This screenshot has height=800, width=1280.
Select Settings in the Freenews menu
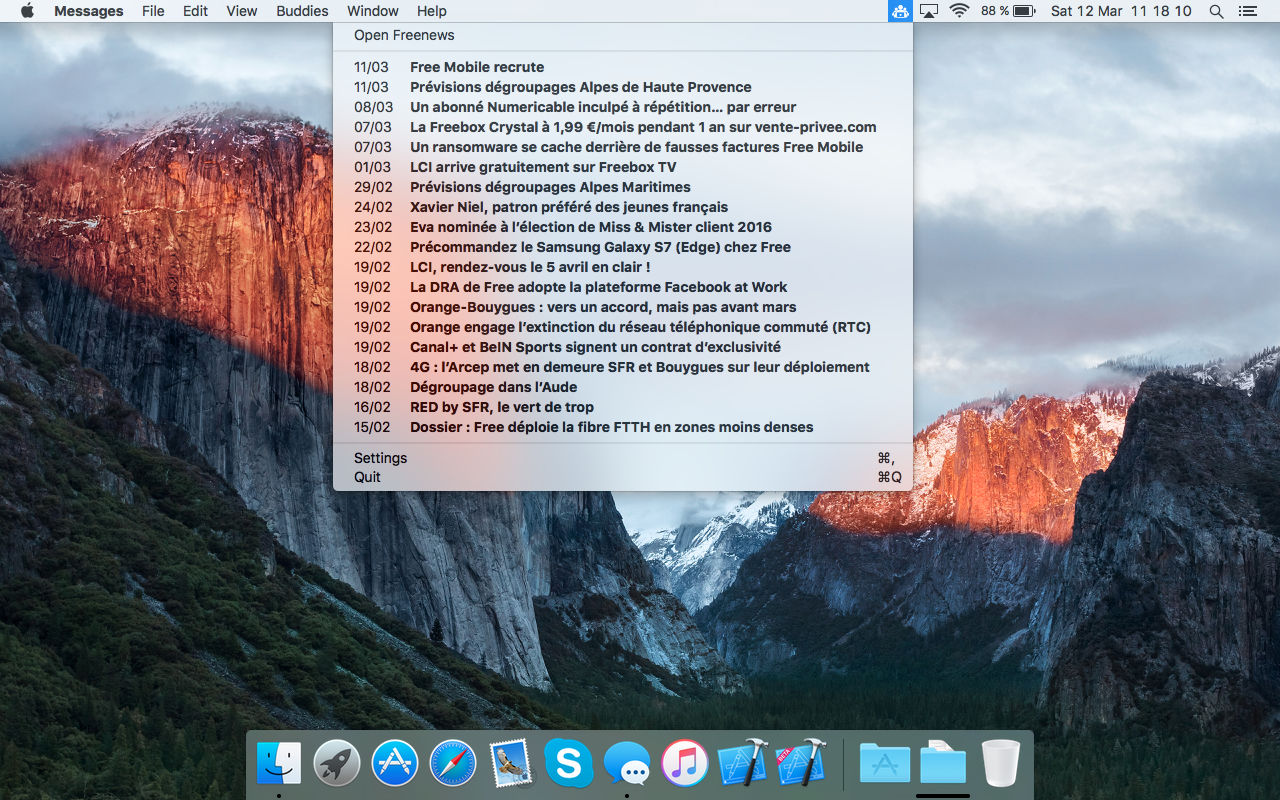point(623,458)
